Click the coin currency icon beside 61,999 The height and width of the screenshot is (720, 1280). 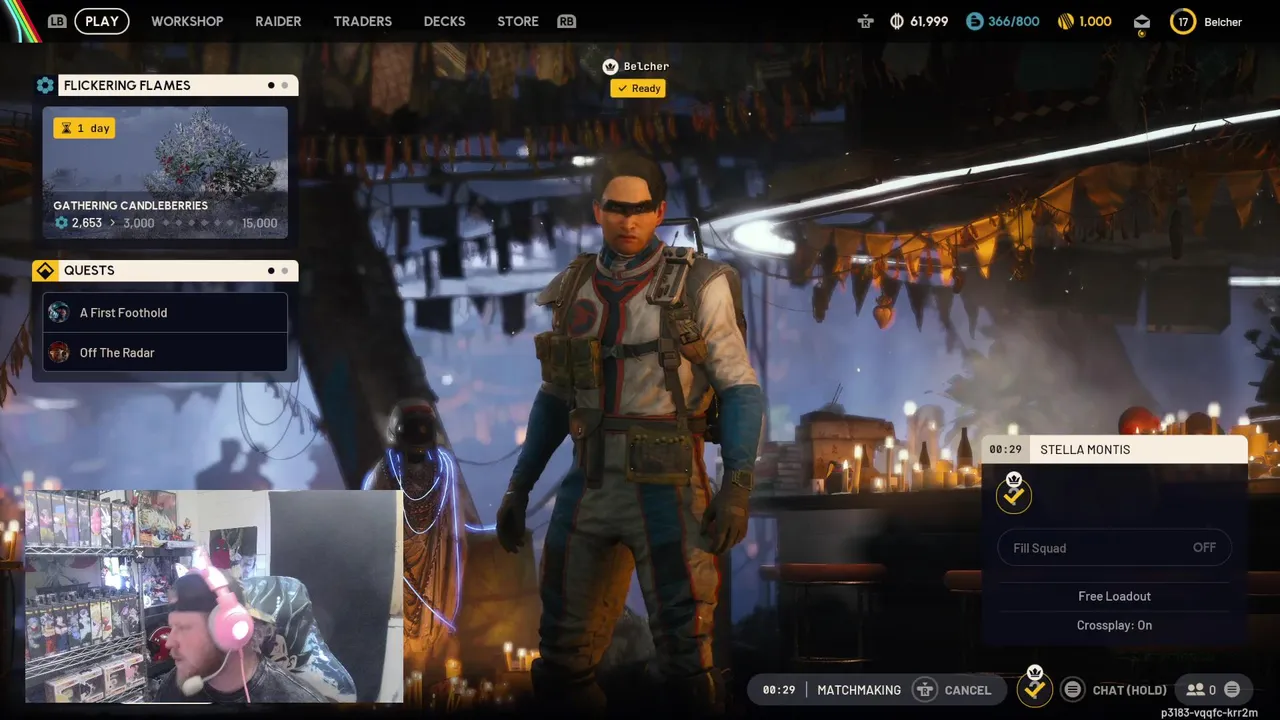point(897,21)
